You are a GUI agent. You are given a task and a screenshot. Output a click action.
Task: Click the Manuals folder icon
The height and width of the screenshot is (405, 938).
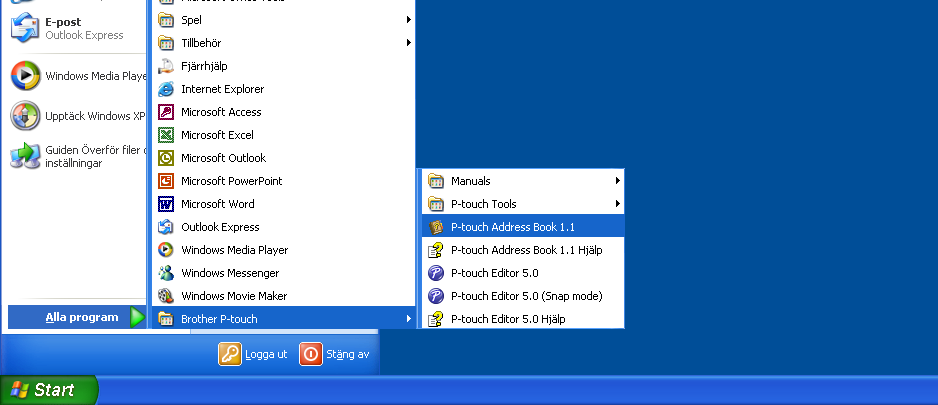436,181
